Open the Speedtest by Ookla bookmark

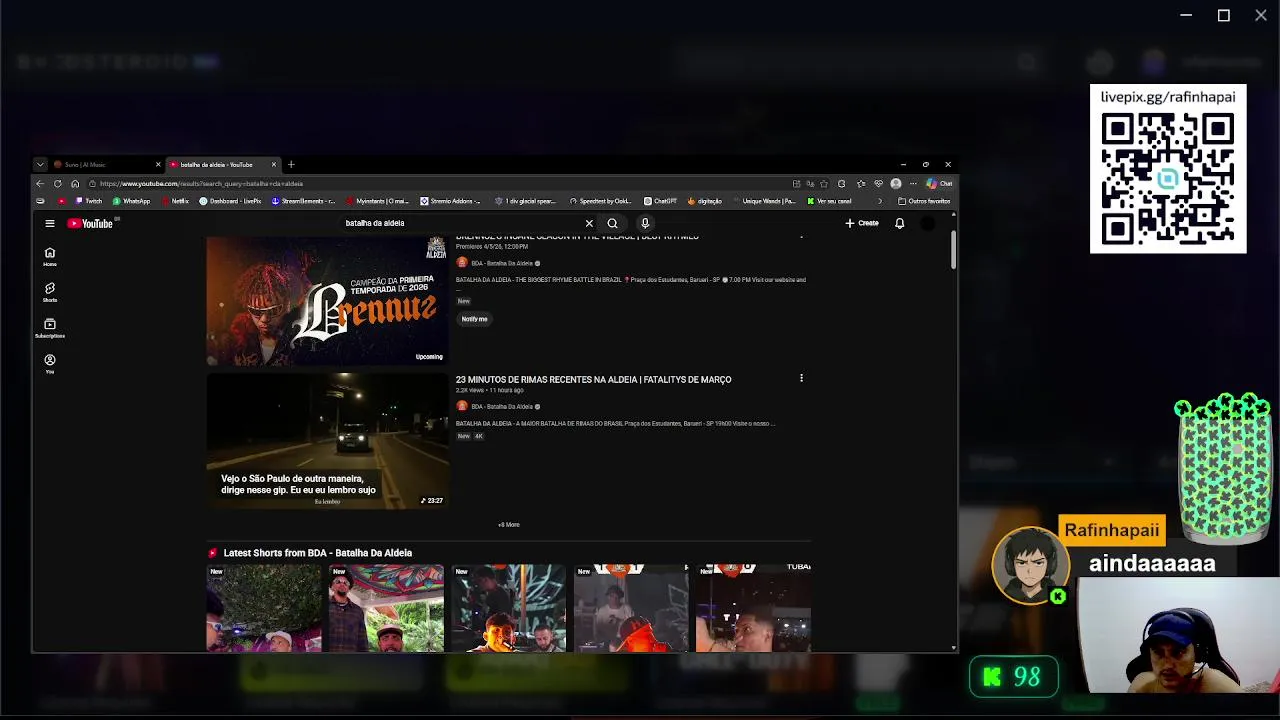coord(600,201)
